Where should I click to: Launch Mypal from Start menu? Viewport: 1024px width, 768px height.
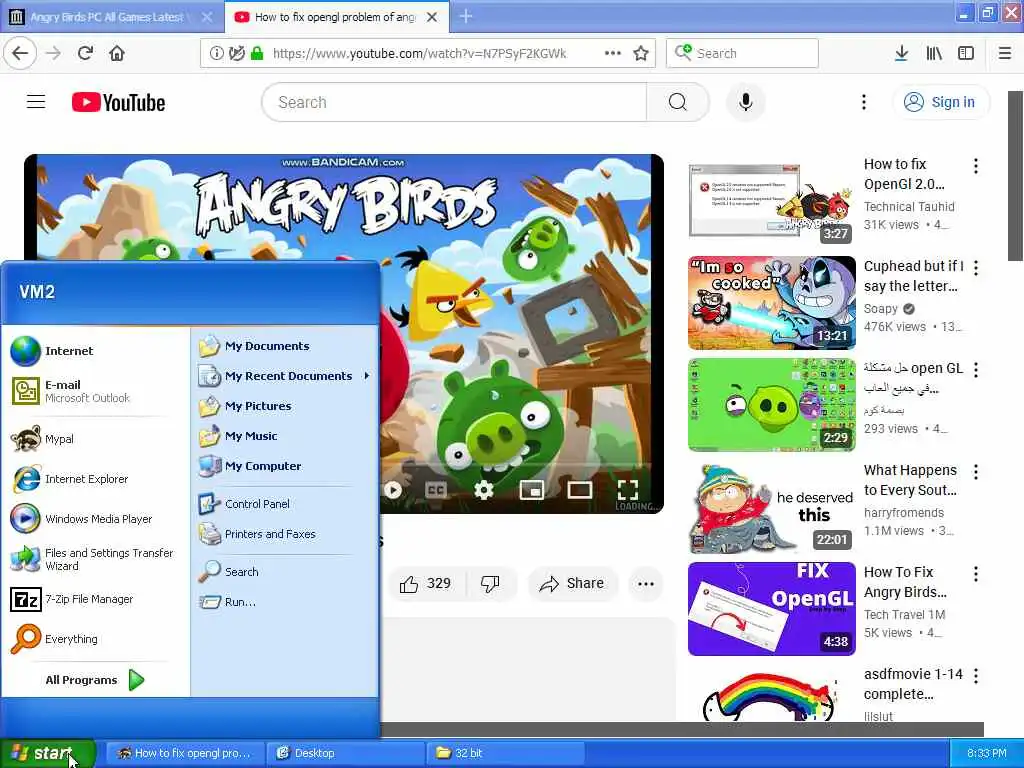95,439
